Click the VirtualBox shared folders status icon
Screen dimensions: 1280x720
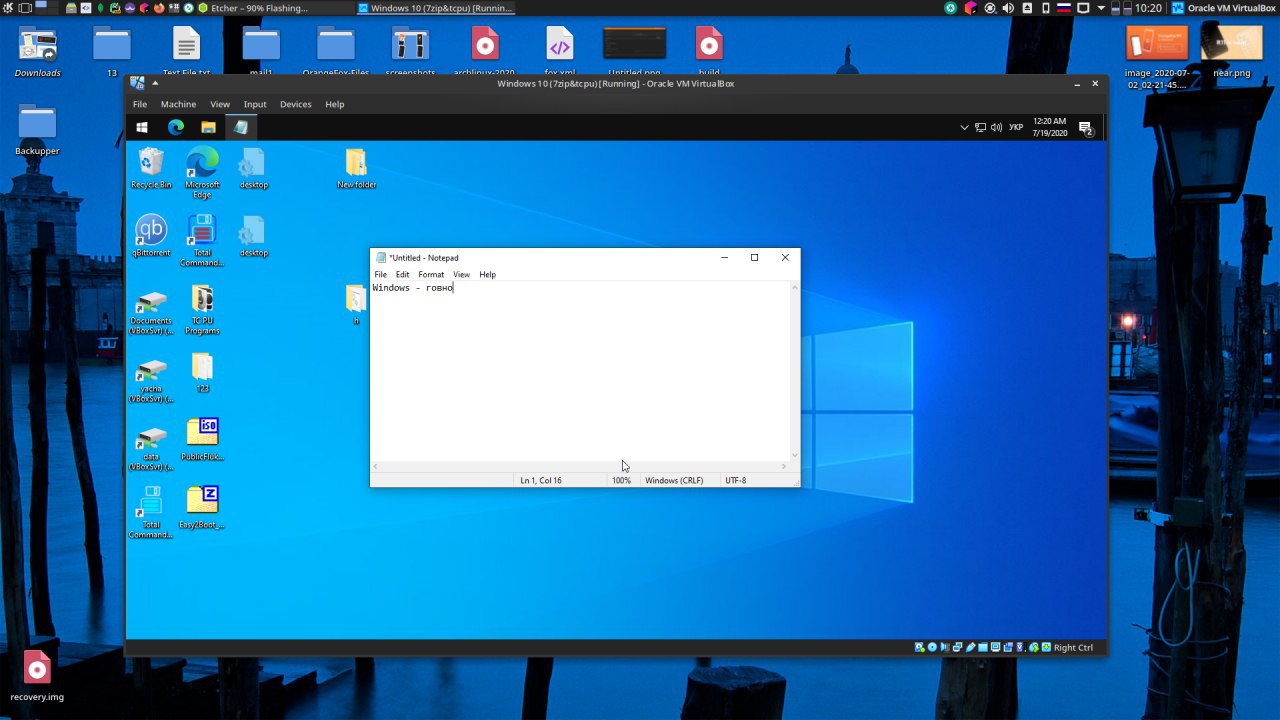coord(983,647)
